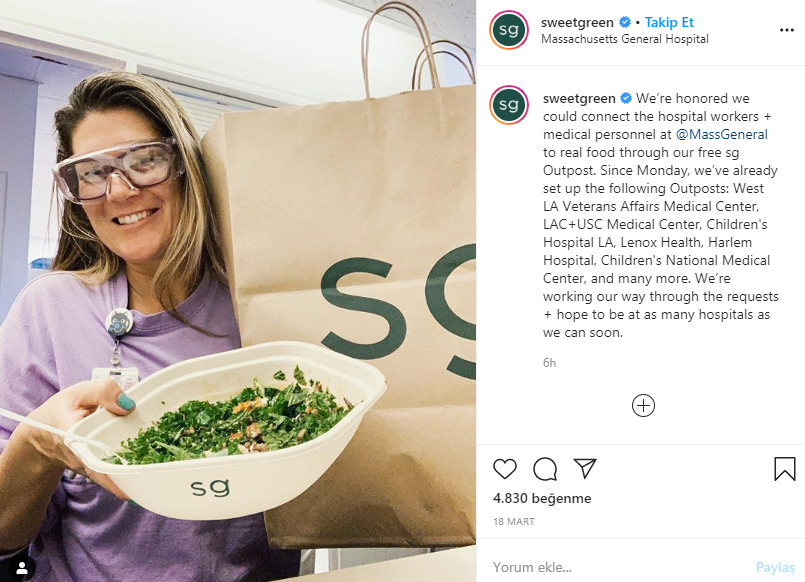Submit comment with Paylaş button
805x582 pixels.
(775, 567)
